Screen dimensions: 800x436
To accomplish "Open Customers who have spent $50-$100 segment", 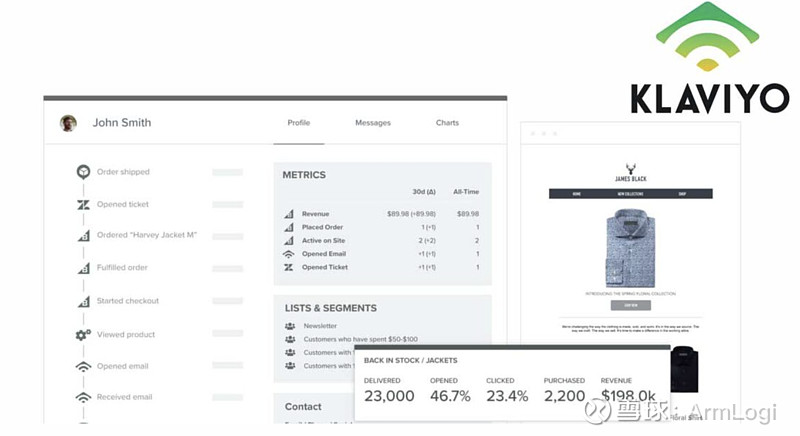I will tap(360, 339).
